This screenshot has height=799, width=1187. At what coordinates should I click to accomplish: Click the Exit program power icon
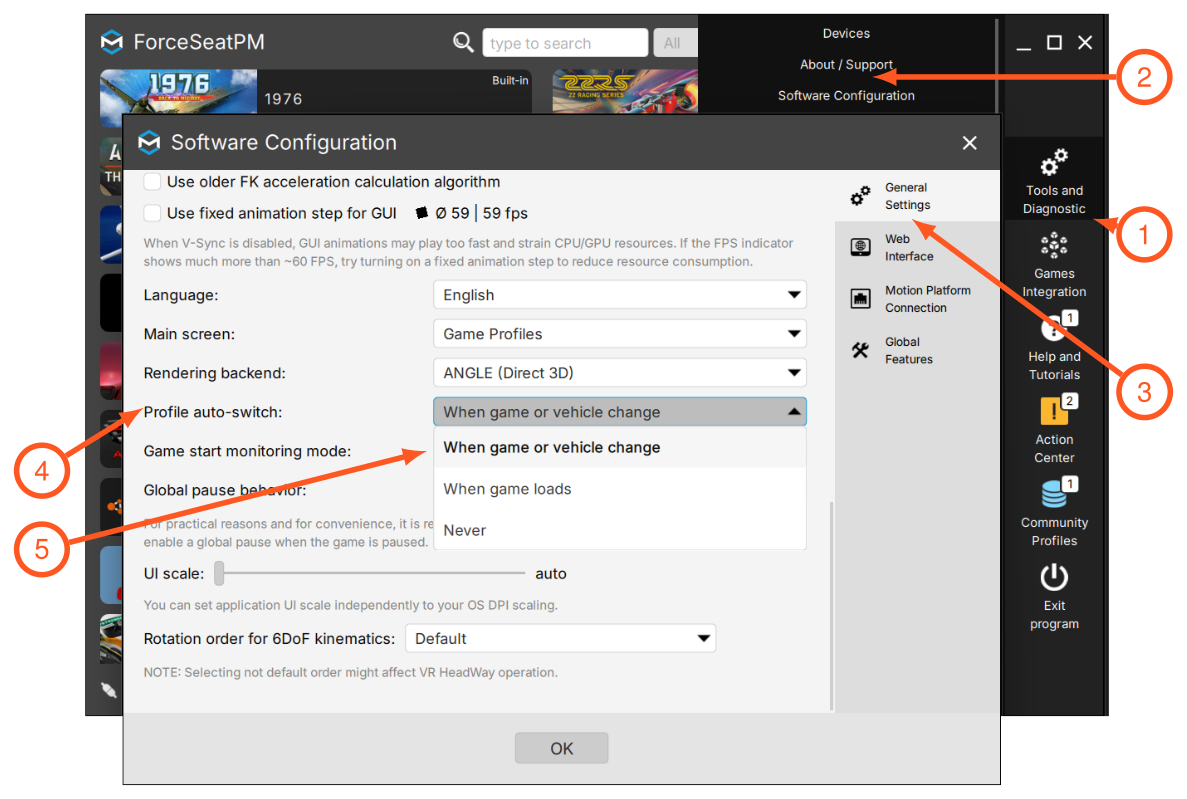(1054, 577)
